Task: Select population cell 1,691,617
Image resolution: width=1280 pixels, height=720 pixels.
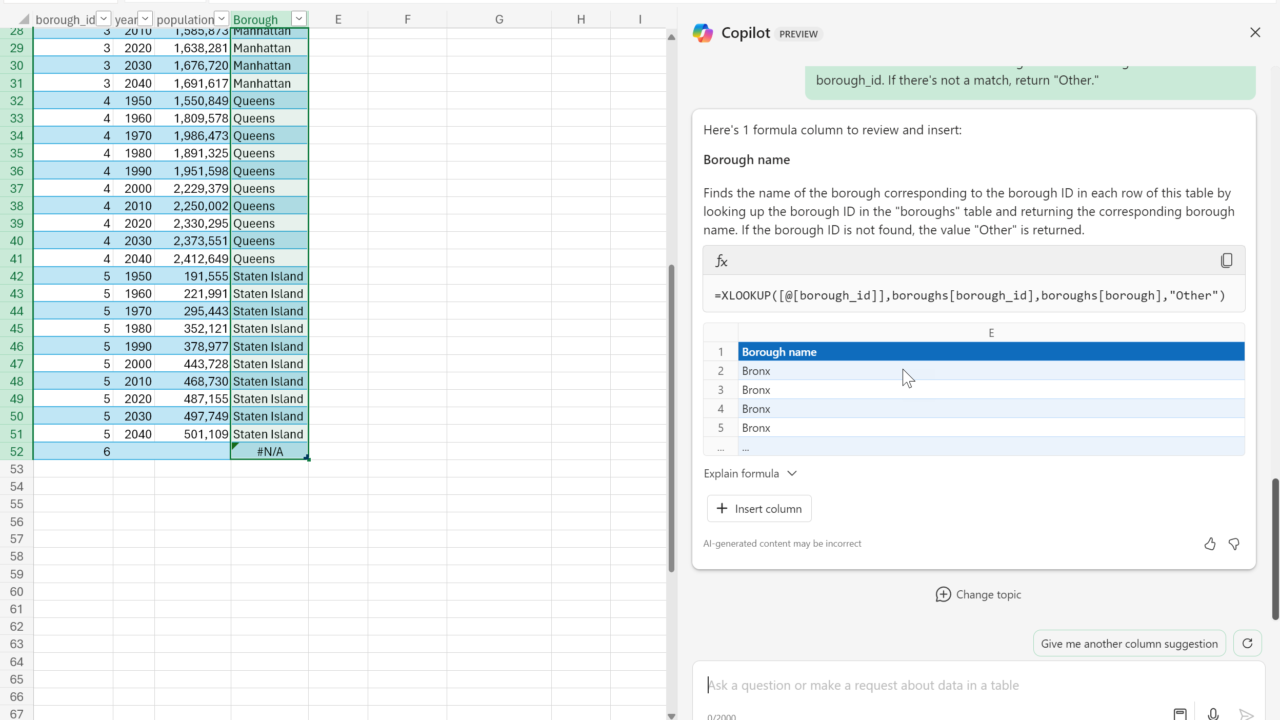Action: tap(192, 83)
